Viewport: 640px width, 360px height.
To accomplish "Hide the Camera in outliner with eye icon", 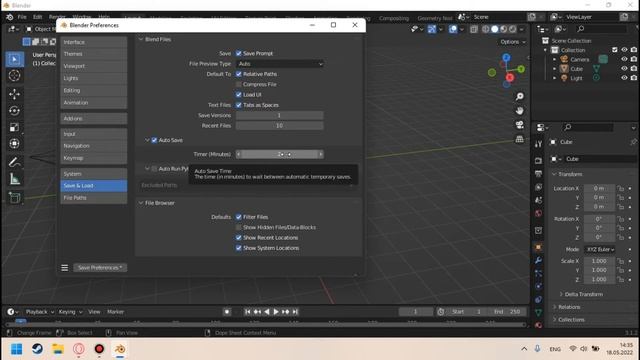I will click(624, 59).
